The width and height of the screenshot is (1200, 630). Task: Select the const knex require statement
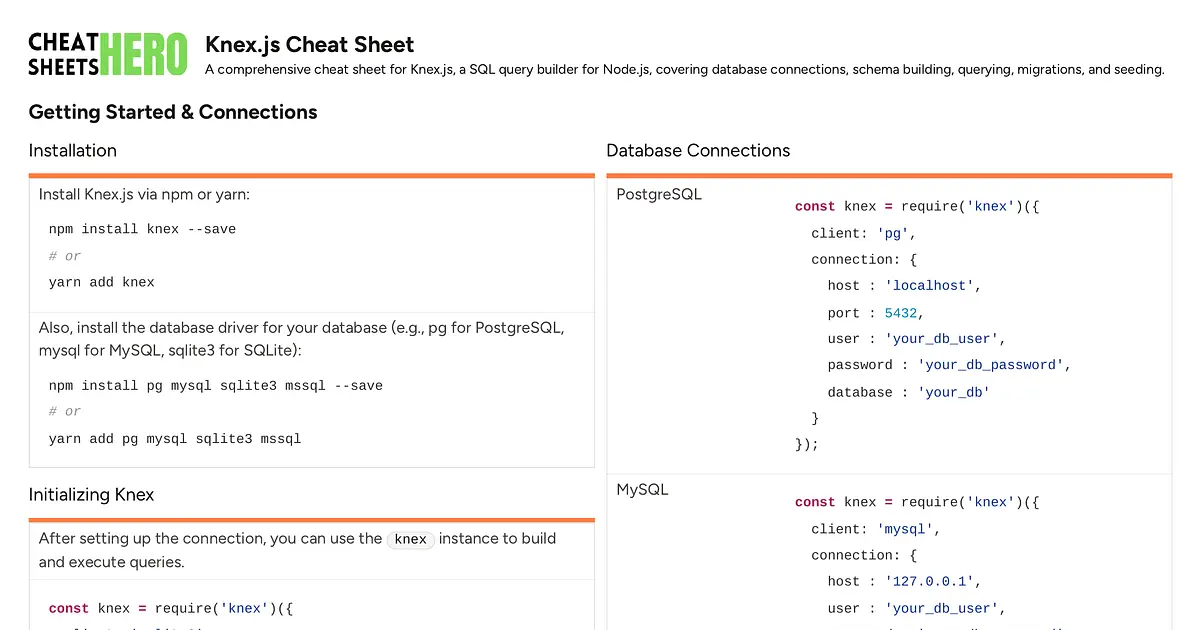(x=915, y=206)
